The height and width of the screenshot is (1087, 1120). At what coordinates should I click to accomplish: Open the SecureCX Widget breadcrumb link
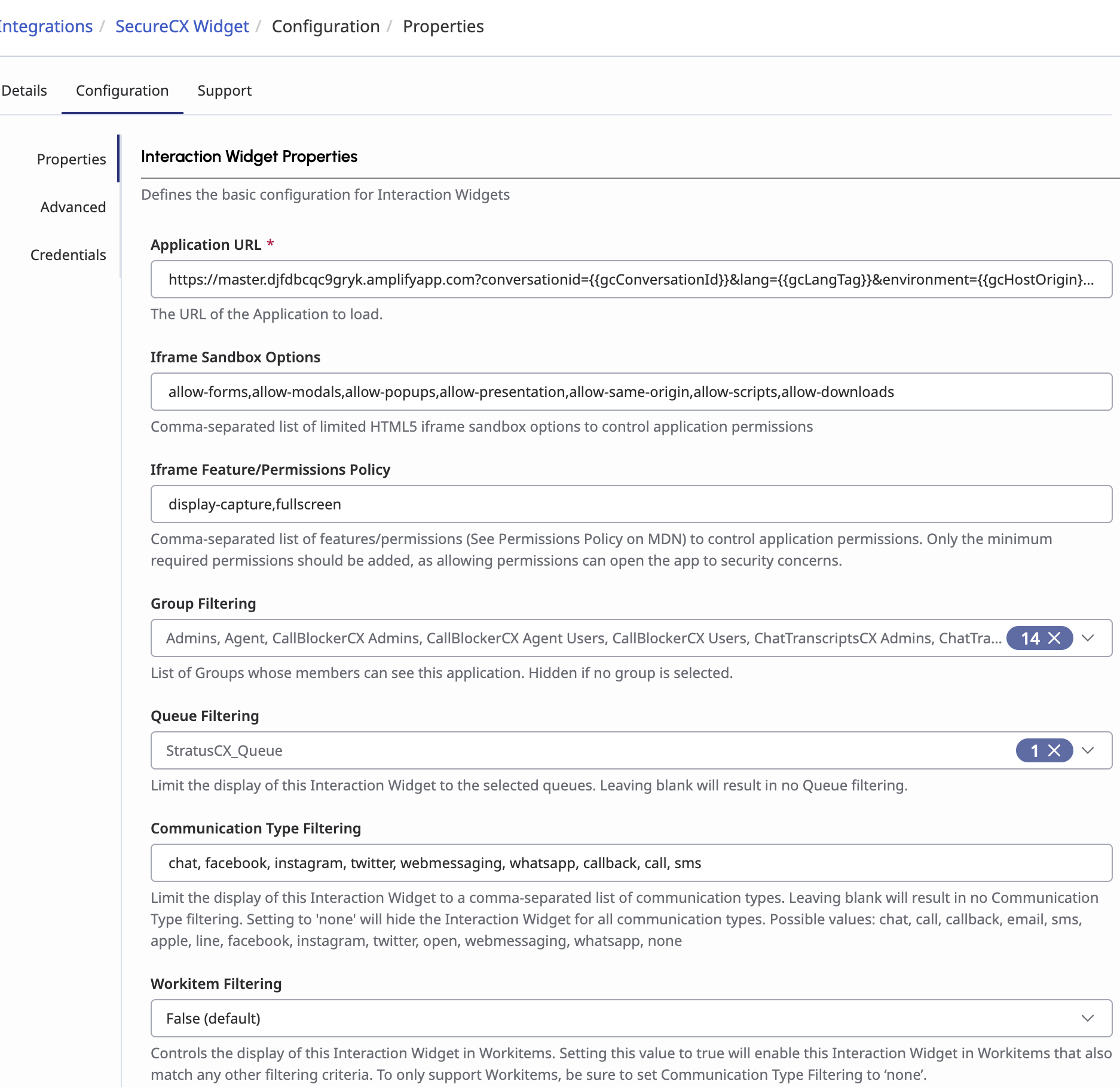tap(182, 26)
